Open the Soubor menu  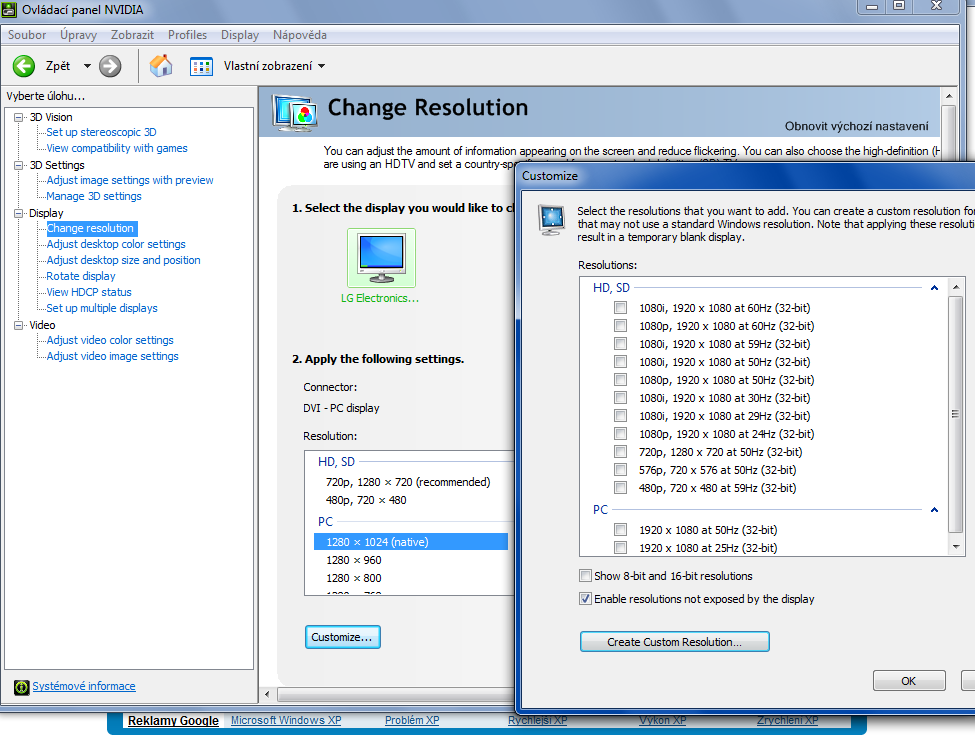coord(27,35)
